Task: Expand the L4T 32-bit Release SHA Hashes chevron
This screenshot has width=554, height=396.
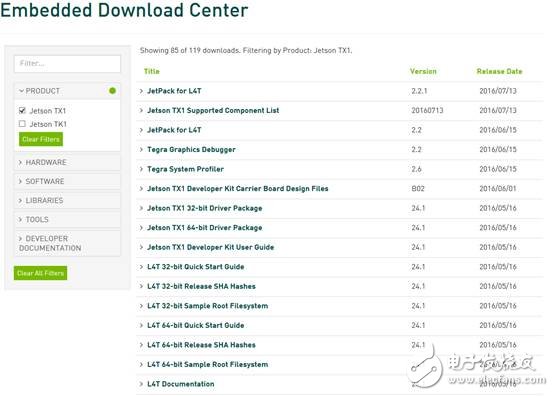Action: tap(141, 286)
